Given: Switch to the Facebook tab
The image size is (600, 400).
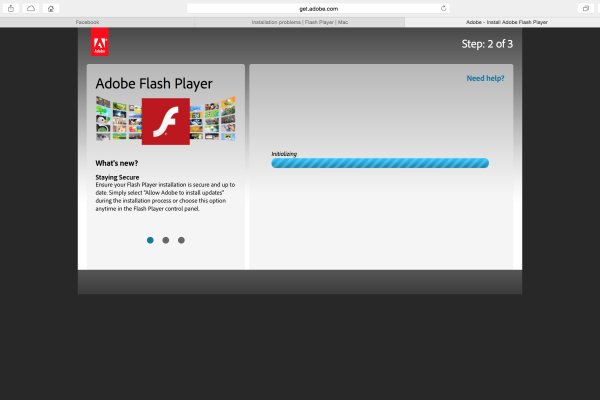Looking at the screenshot, I should point(87,21).
